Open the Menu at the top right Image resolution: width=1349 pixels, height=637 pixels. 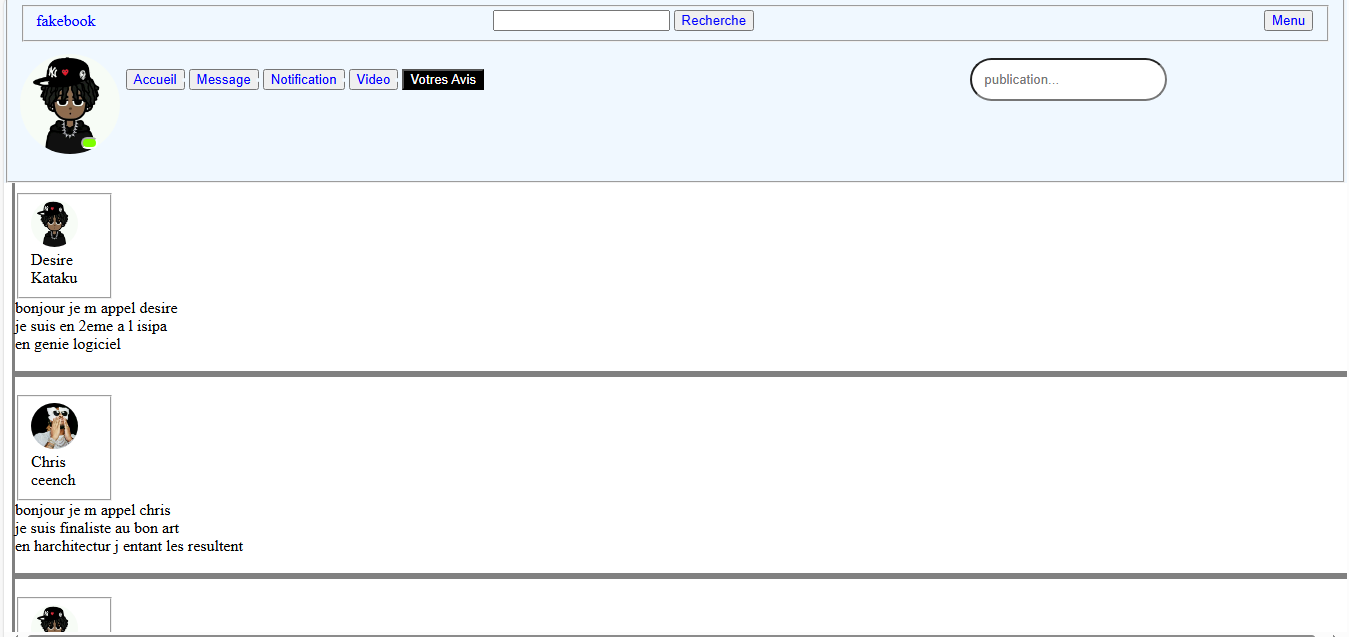click(x=1288, y=20)
